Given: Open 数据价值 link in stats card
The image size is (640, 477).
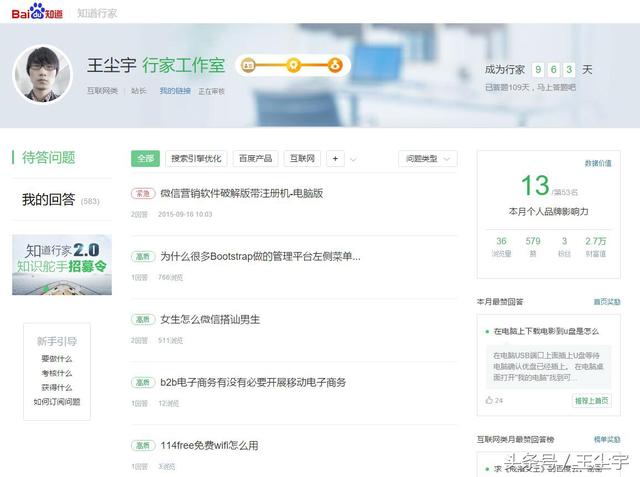Looking at the screenshot, I should 598,163.
